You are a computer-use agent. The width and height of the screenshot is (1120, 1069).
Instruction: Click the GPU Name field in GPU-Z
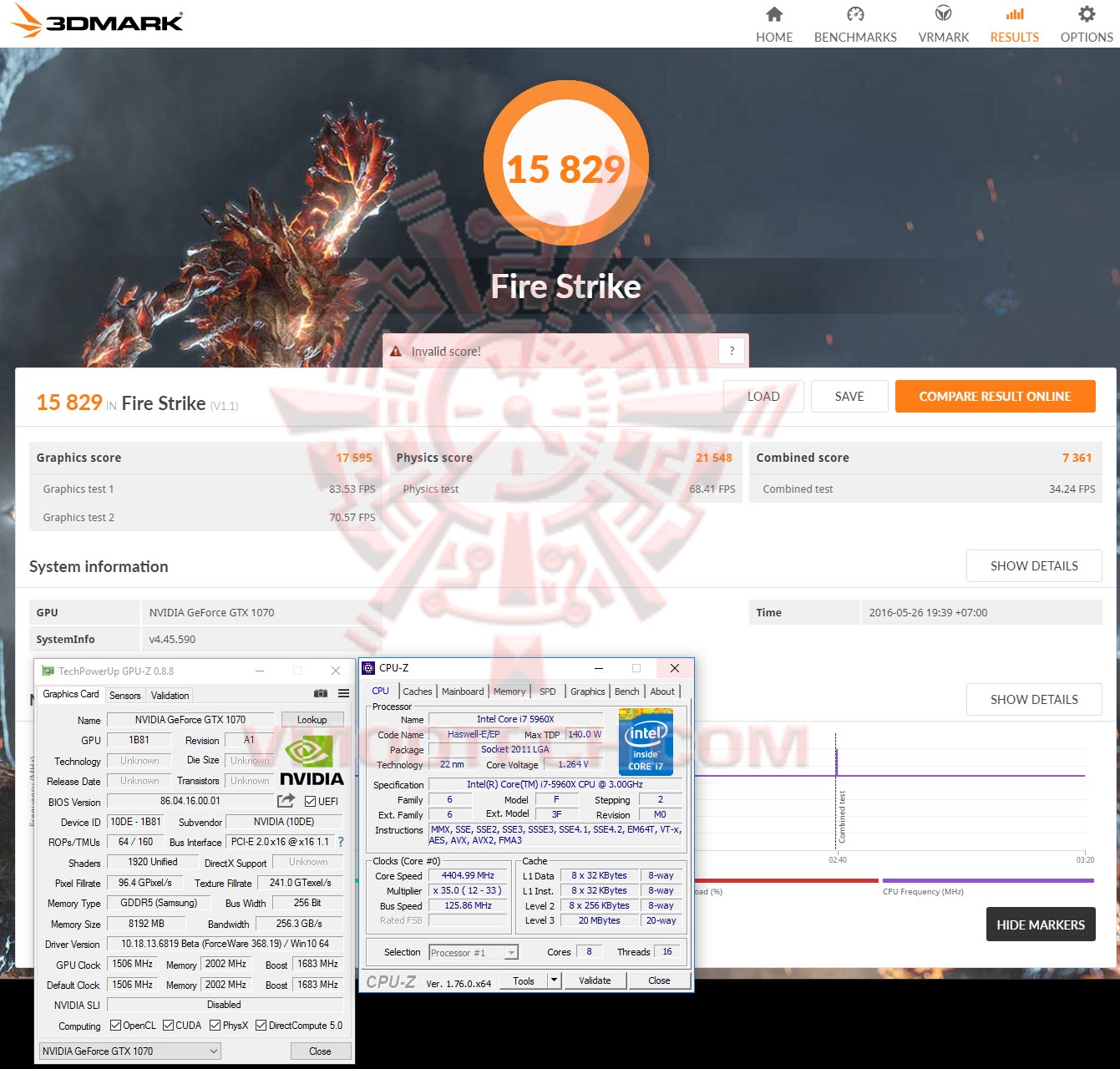click(190, 719)
